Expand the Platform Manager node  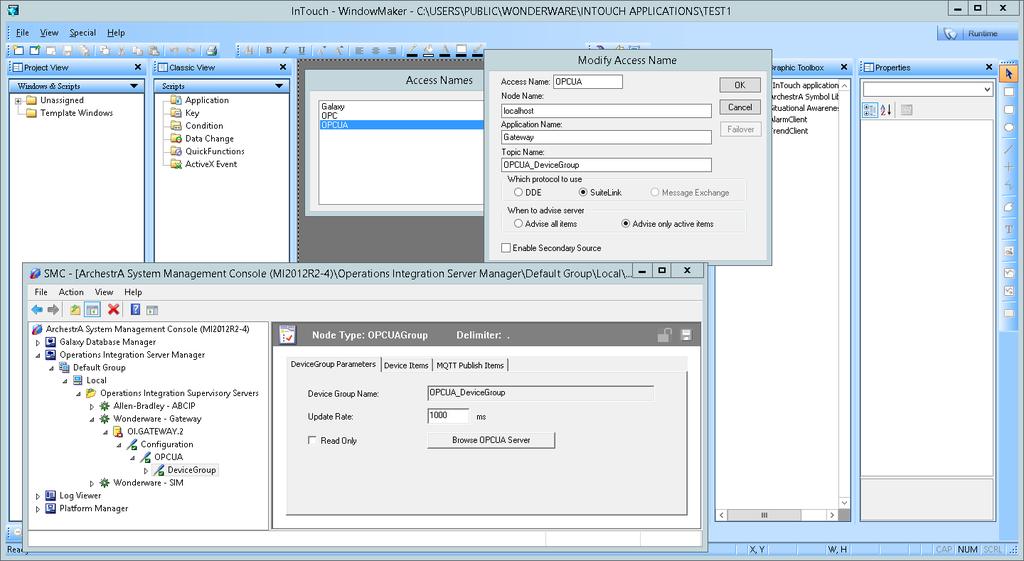coord(38,509)
